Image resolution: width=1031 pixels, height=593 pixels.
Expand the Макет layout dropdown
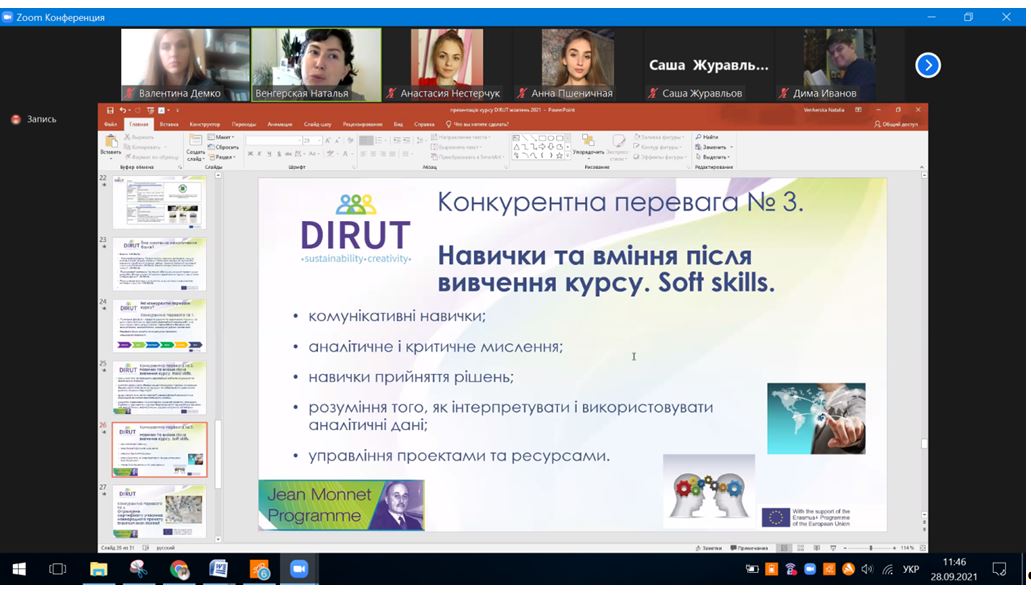(x=222, y=137)
